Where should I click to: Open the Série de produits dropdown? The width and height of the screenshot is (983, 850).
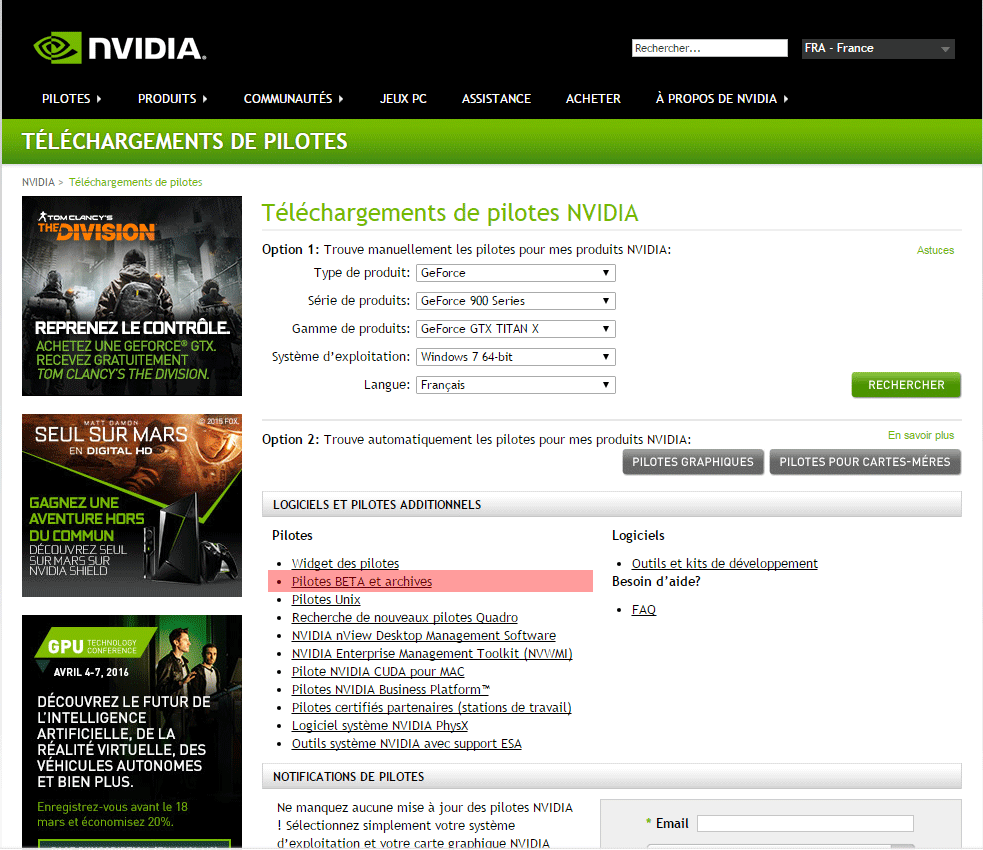click(x=515, y=301)
